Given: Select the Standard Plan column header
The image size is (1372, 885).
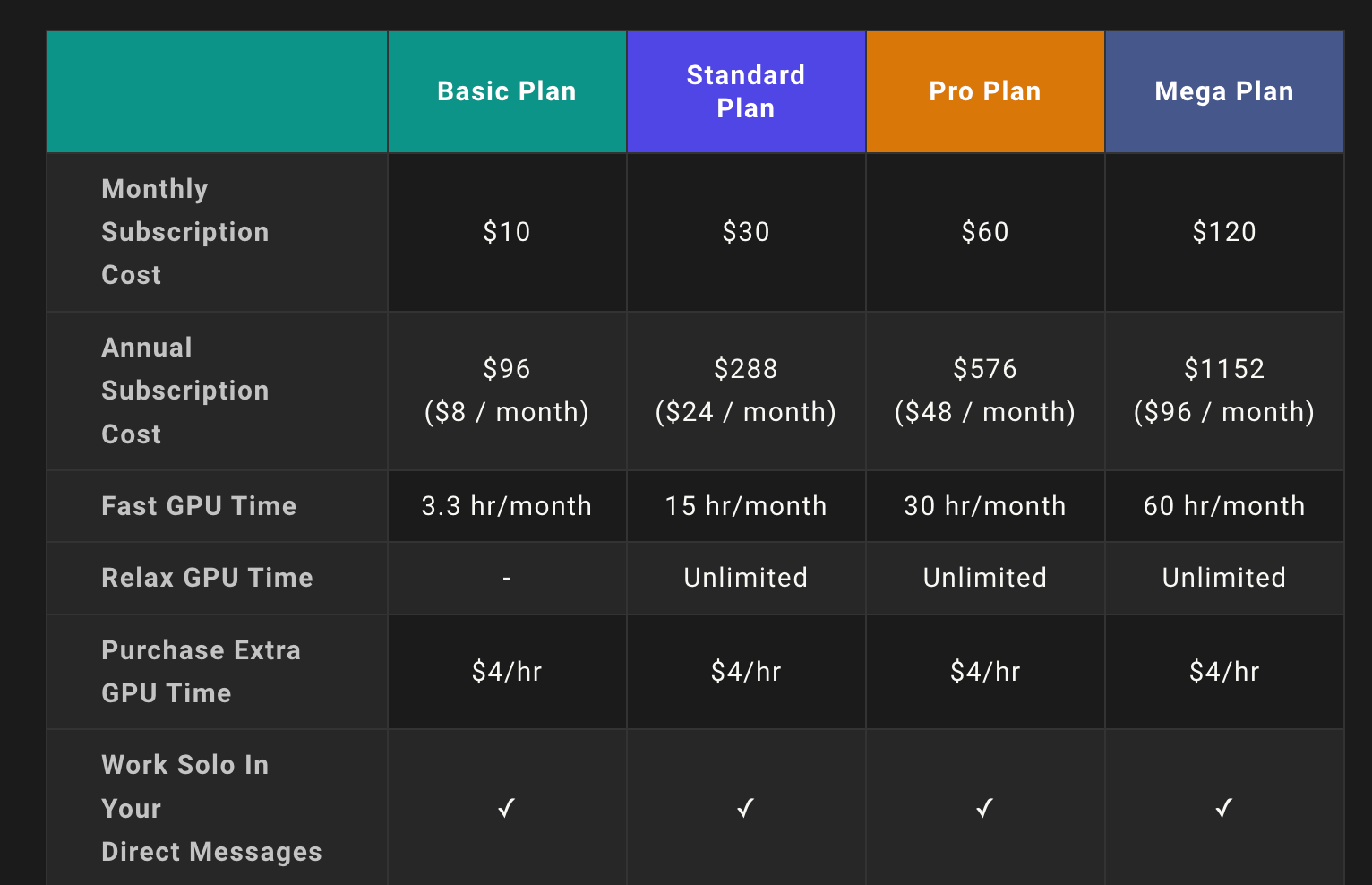Looking at the screenshot, I should pos(746,91).
